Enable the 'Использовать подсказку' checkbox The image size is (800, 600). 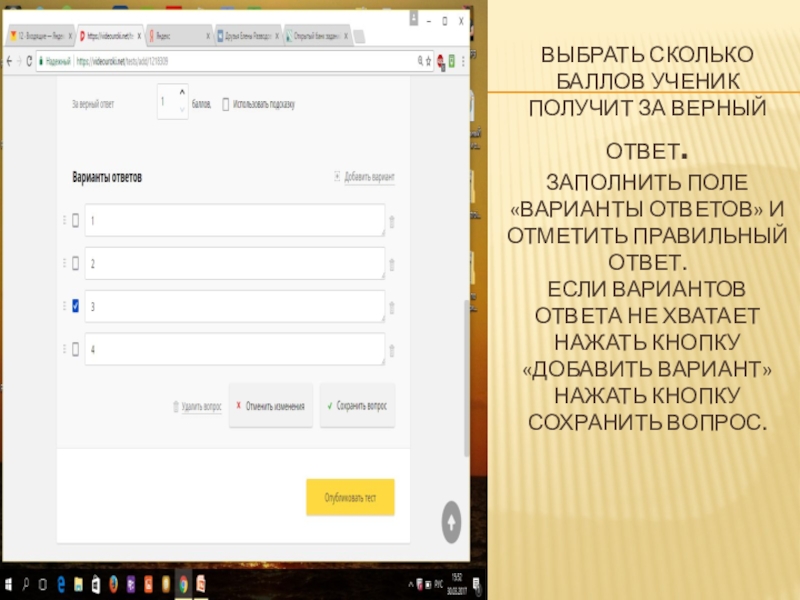pos(226,104)
